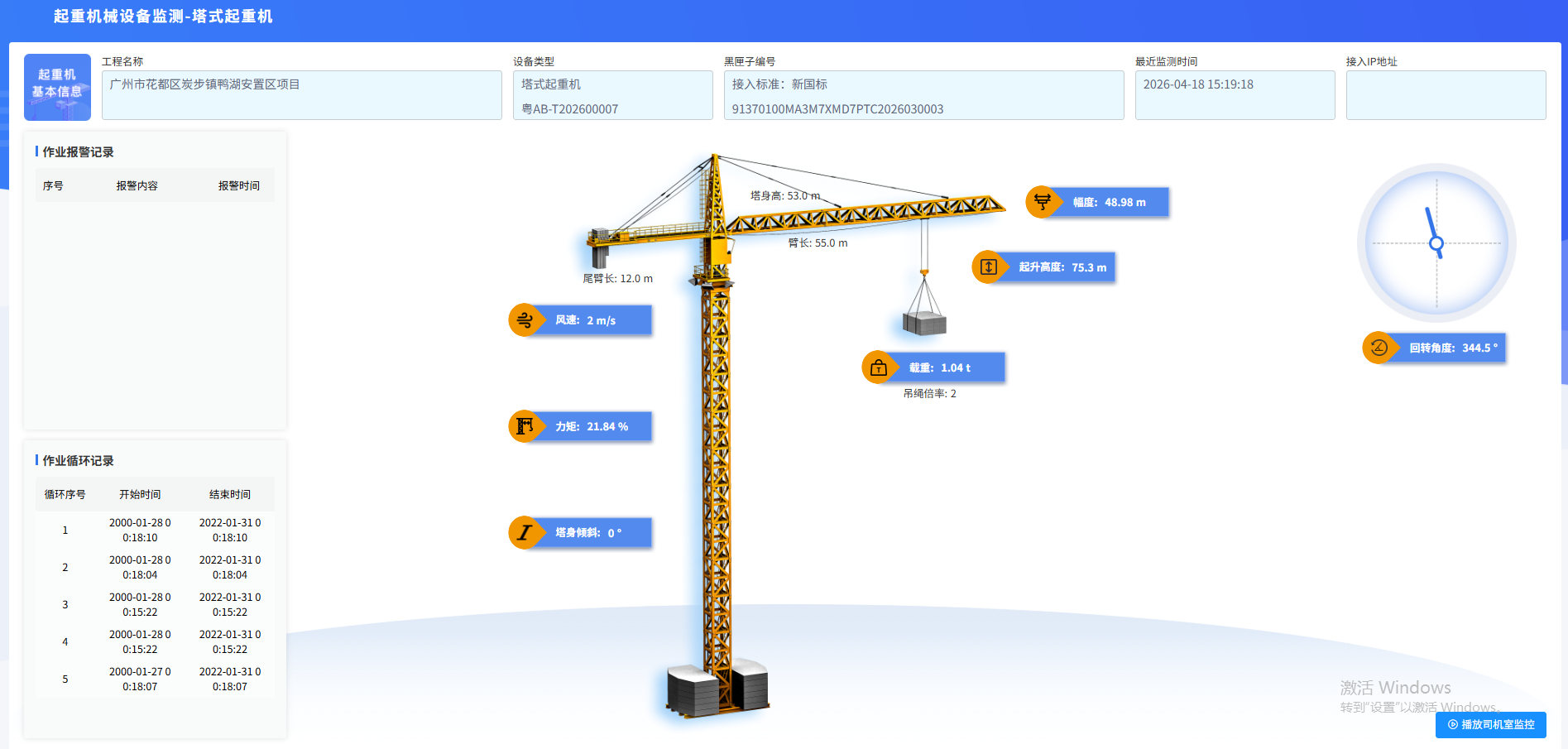1568x749 pixels.
Task: Click the 力矩: 21.84 % label
Action: (592, 426)
